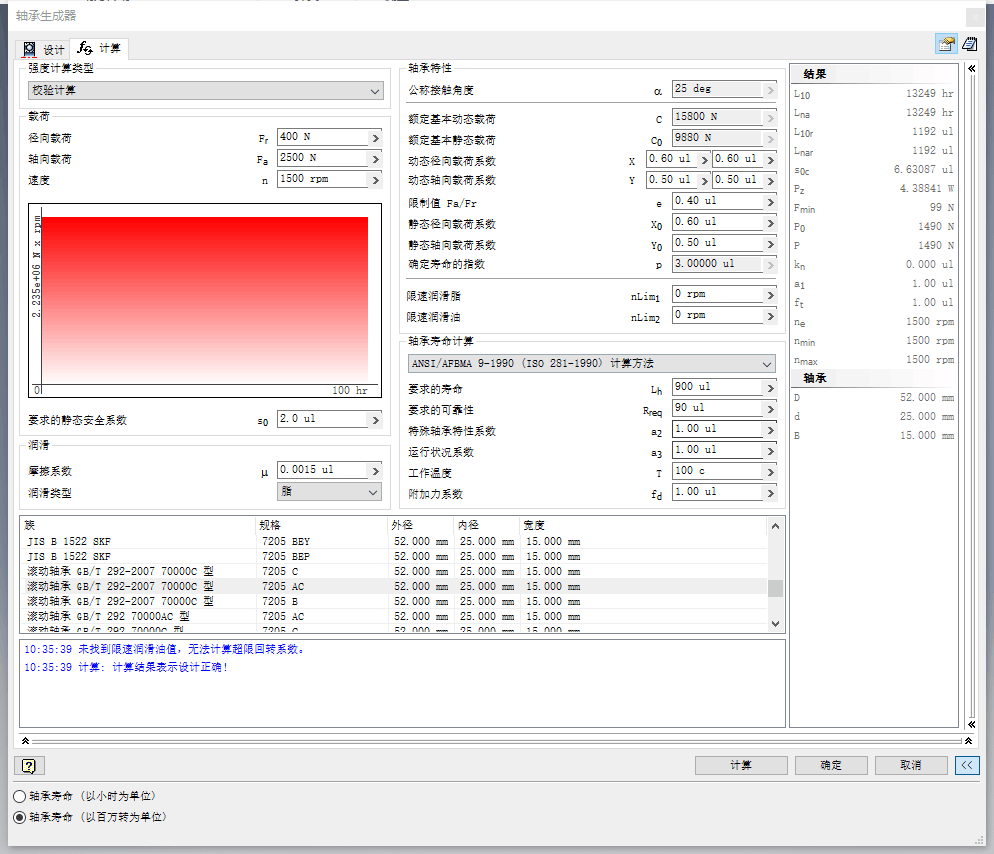Select bearing row 7205 B
This screenshot has height=854, width=994.
point(393,601)
